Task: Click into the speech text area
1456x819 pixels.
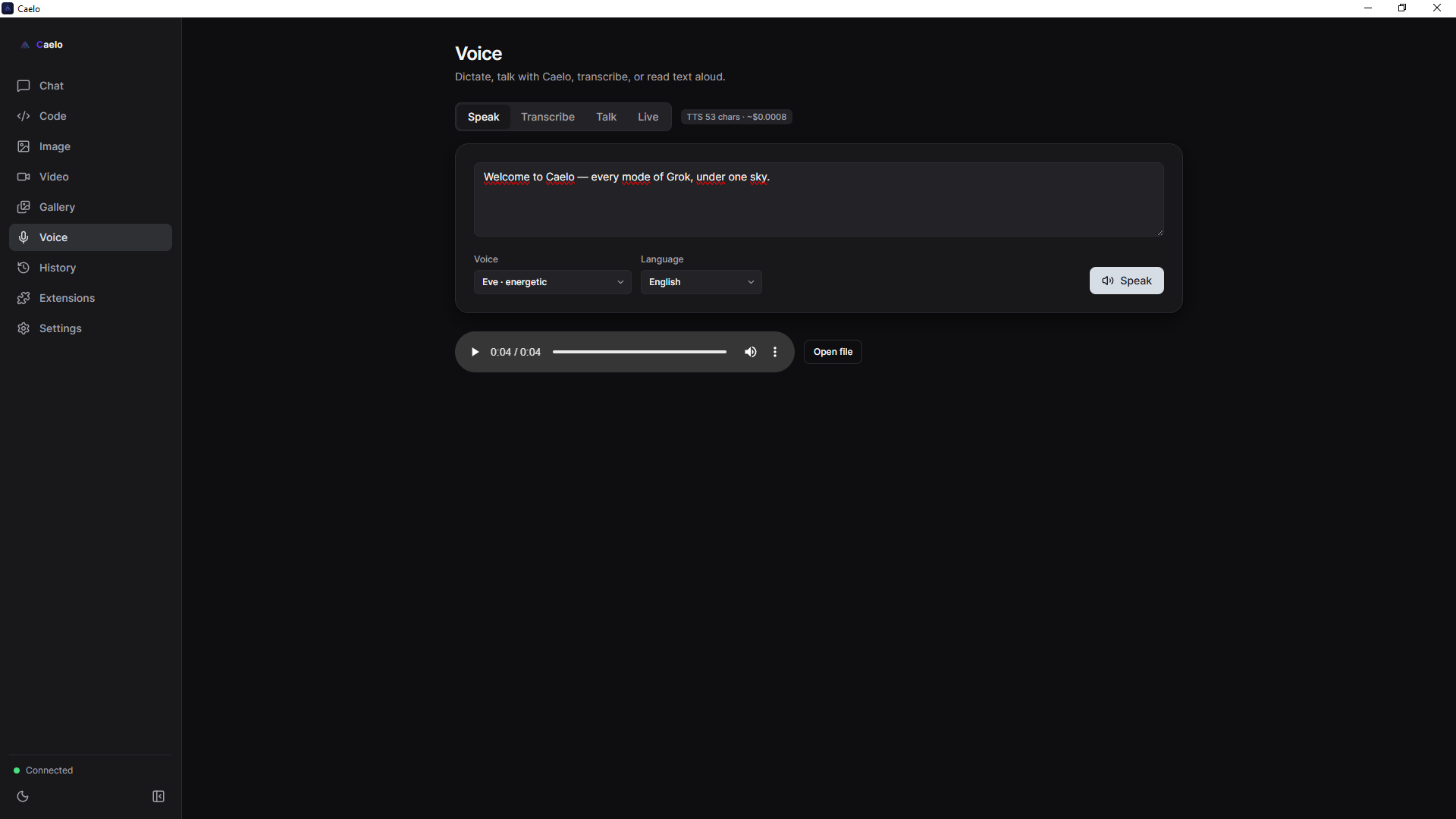Action: tap(818, 199)
